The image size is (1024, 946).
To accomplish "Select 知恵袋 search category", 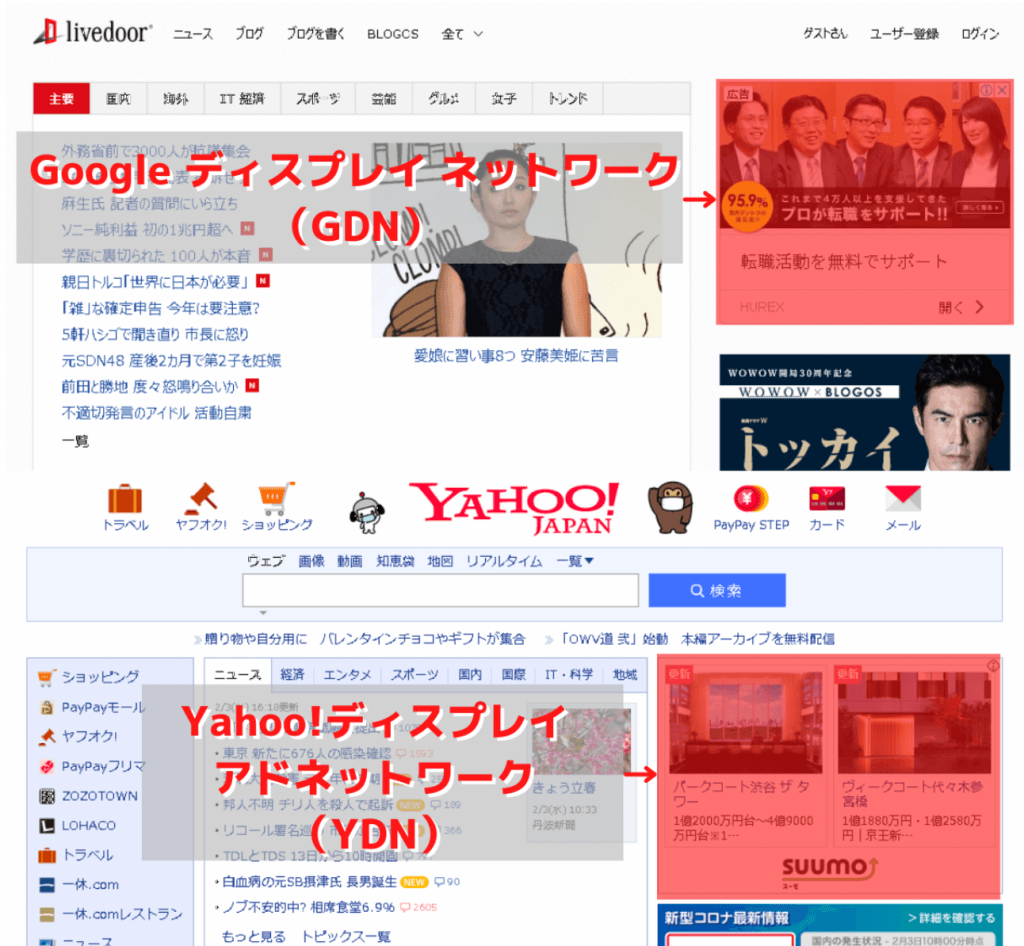I will coord(395,561).
